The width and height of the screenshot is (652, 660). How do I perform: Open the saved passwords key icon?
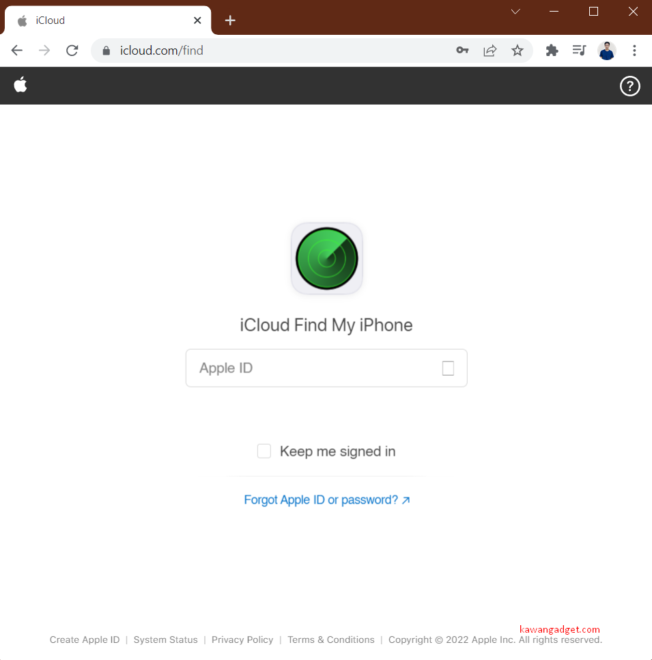point(462,51)
